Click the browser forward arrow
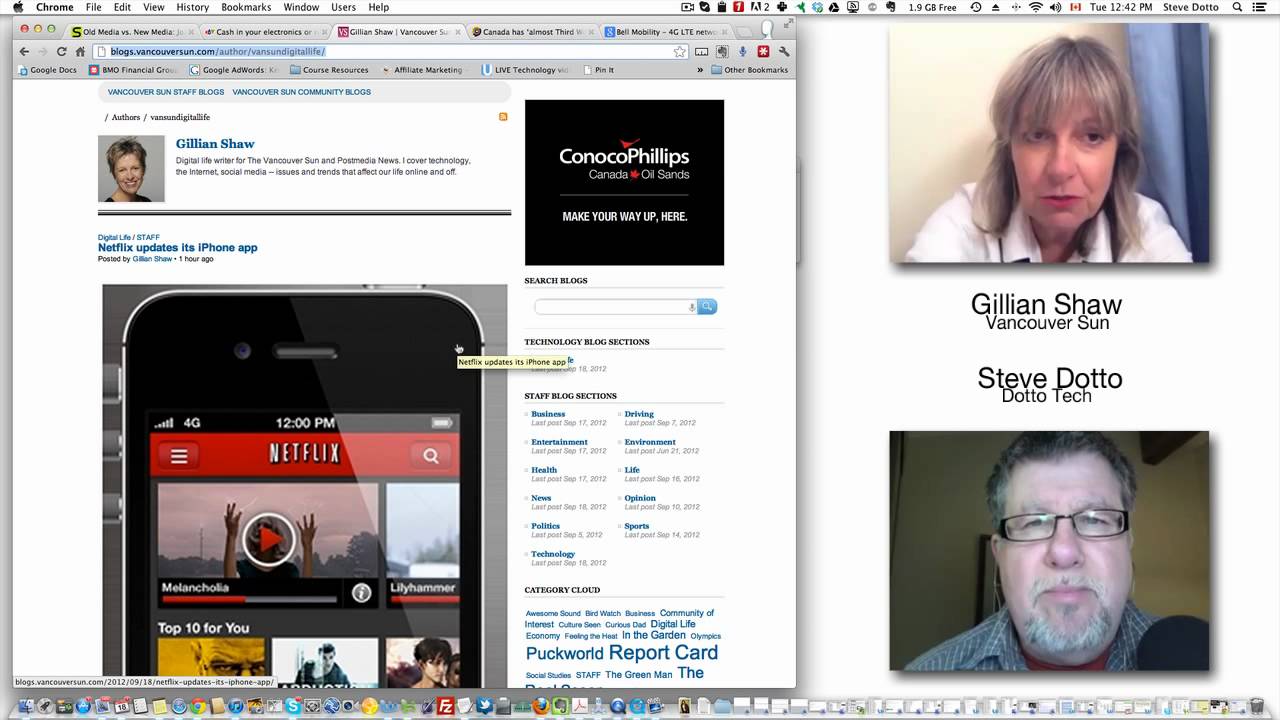This screenshot has width=1280, height=720. 43,51
